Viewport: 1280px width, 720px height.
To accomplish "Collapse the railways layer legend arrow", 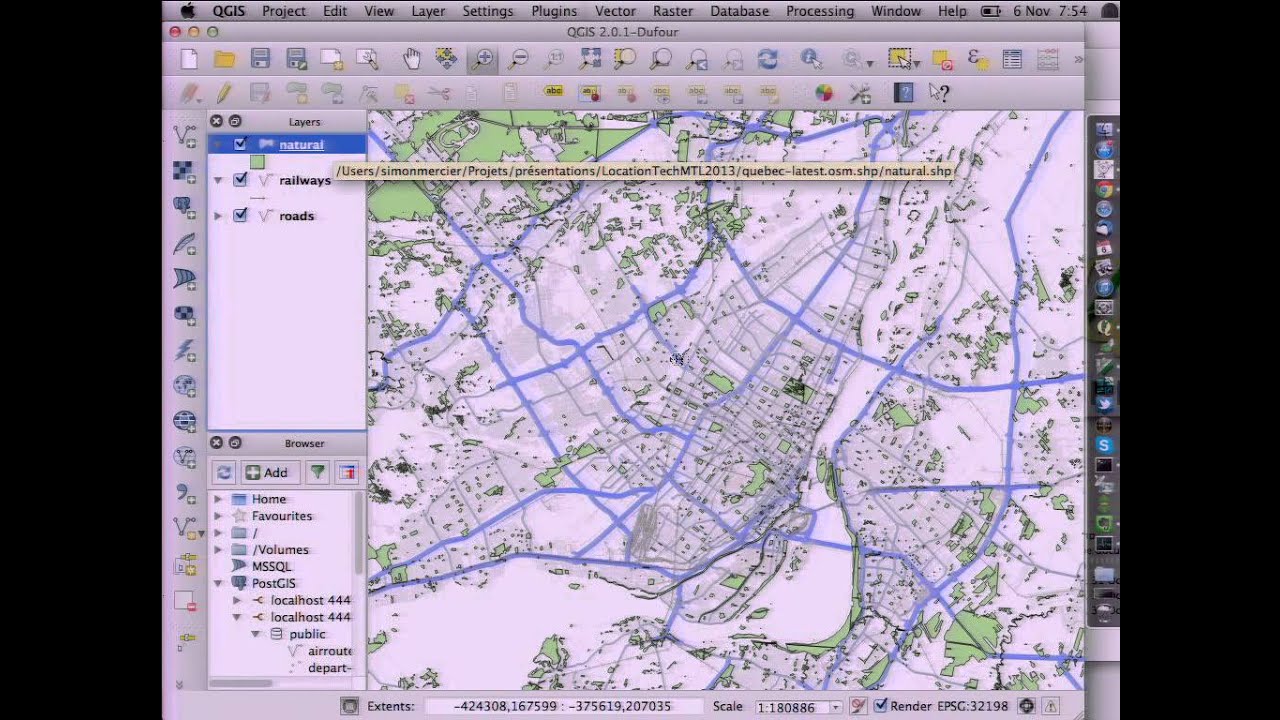I will 218,180.
